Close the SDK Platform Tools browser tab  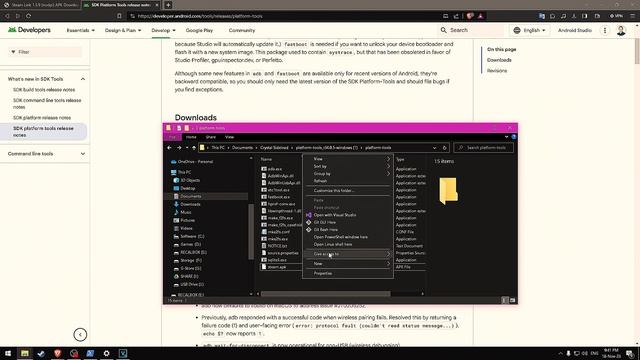[x=157, y=5]
